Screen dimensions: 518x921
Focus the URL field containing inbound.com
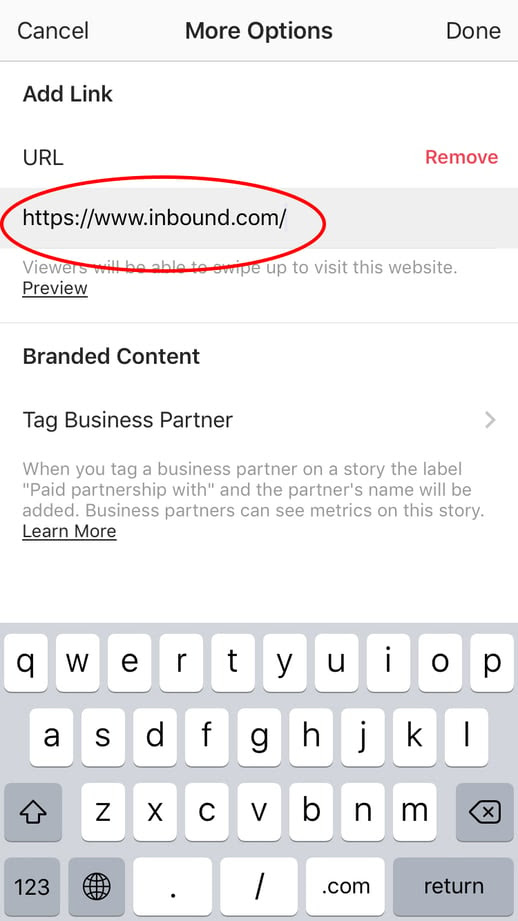click(x=259, y=218)
